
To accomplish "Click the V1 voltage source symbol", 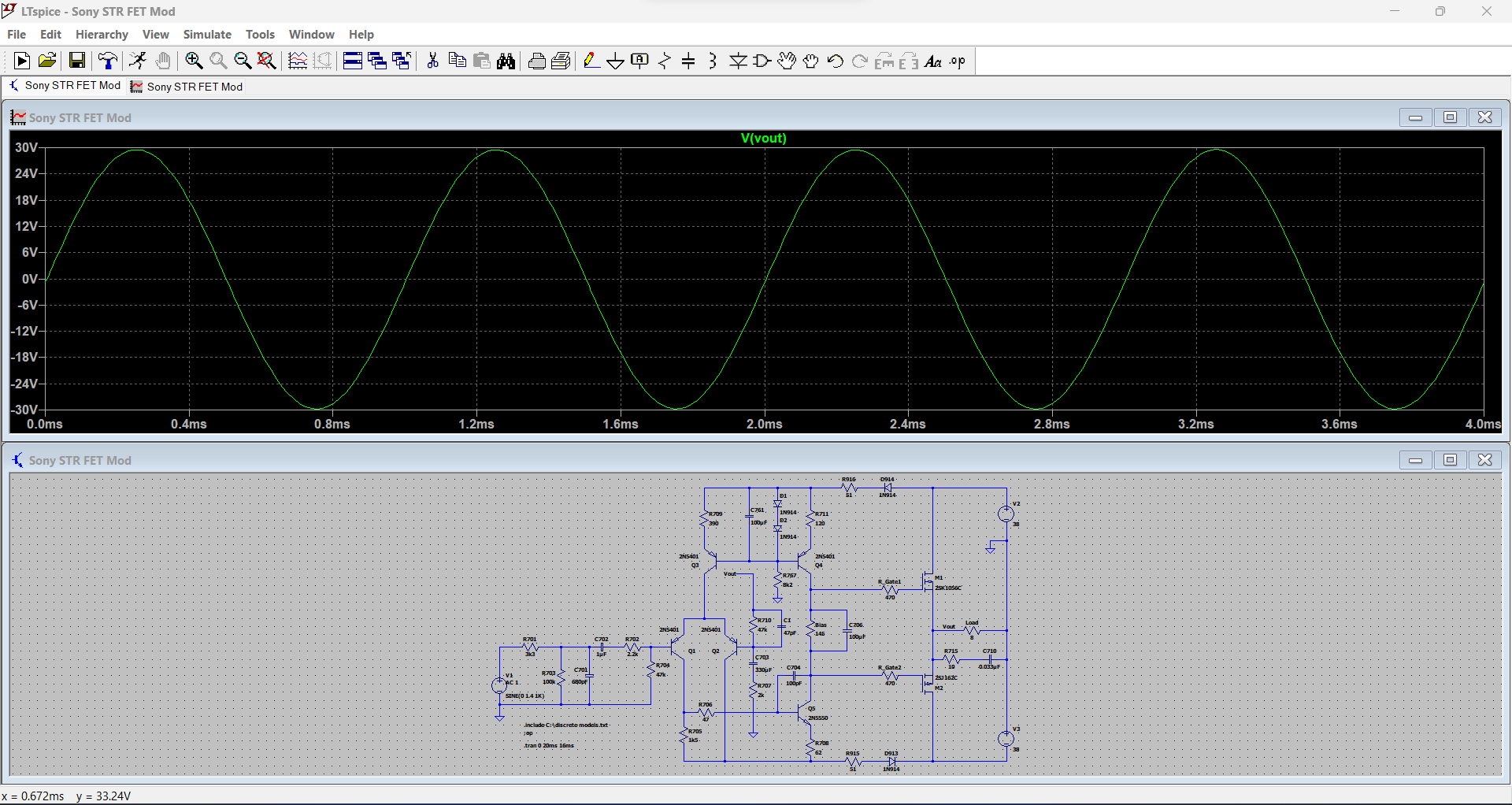I will (x=499, y=685).
